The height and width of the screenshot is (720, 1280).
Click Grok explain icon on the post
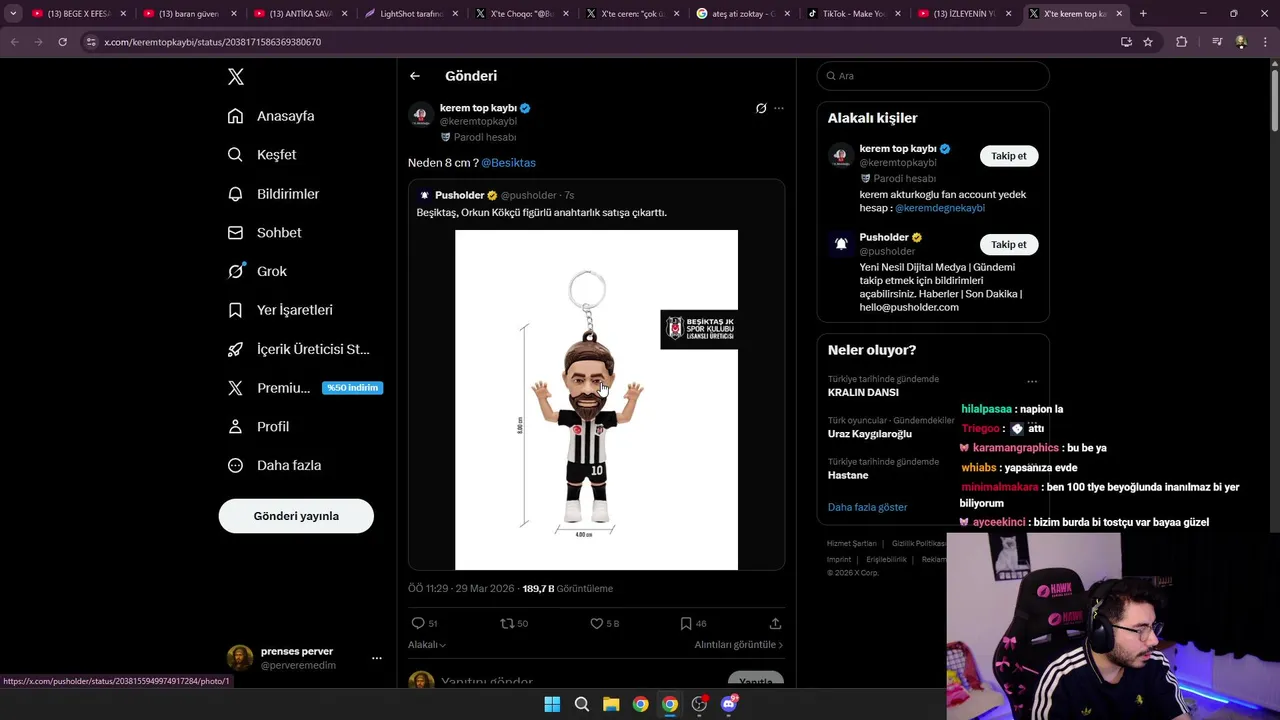coord(761,108)
